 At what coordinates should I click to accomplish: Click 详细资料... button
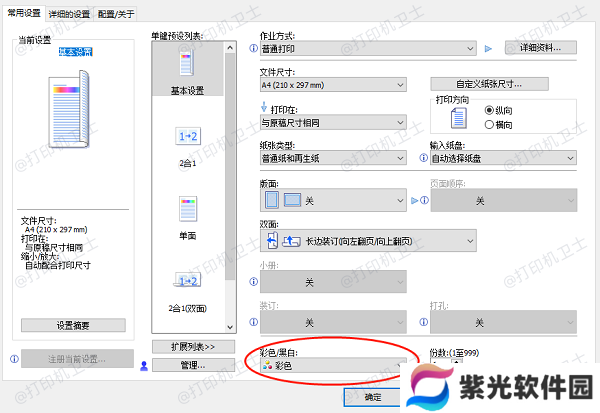540,48
